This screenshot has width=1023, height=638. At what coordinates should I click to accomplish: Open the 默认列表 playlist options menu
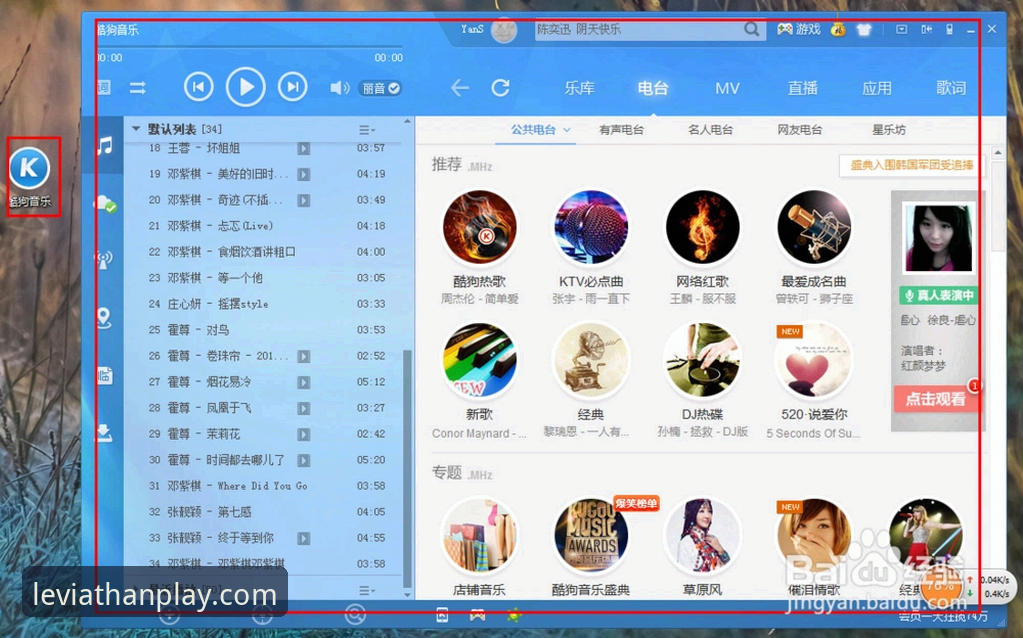pyautogui.click(x=367, y=130)
